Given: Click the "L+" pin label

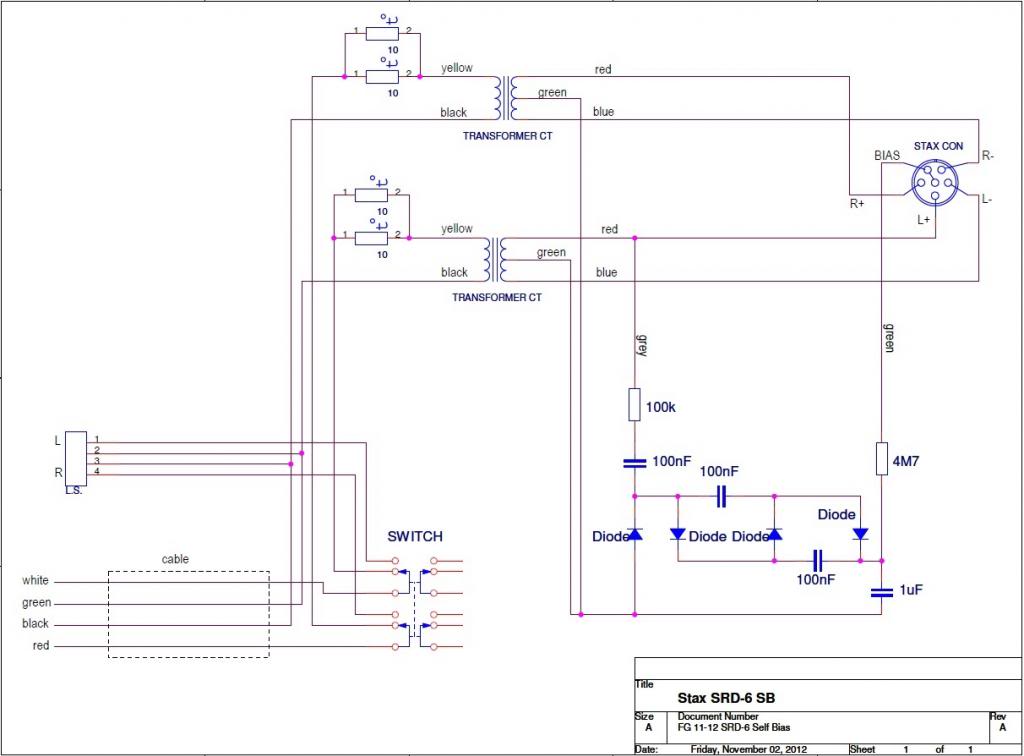Looking at the screenshot, I should click(x=923, y=219).
